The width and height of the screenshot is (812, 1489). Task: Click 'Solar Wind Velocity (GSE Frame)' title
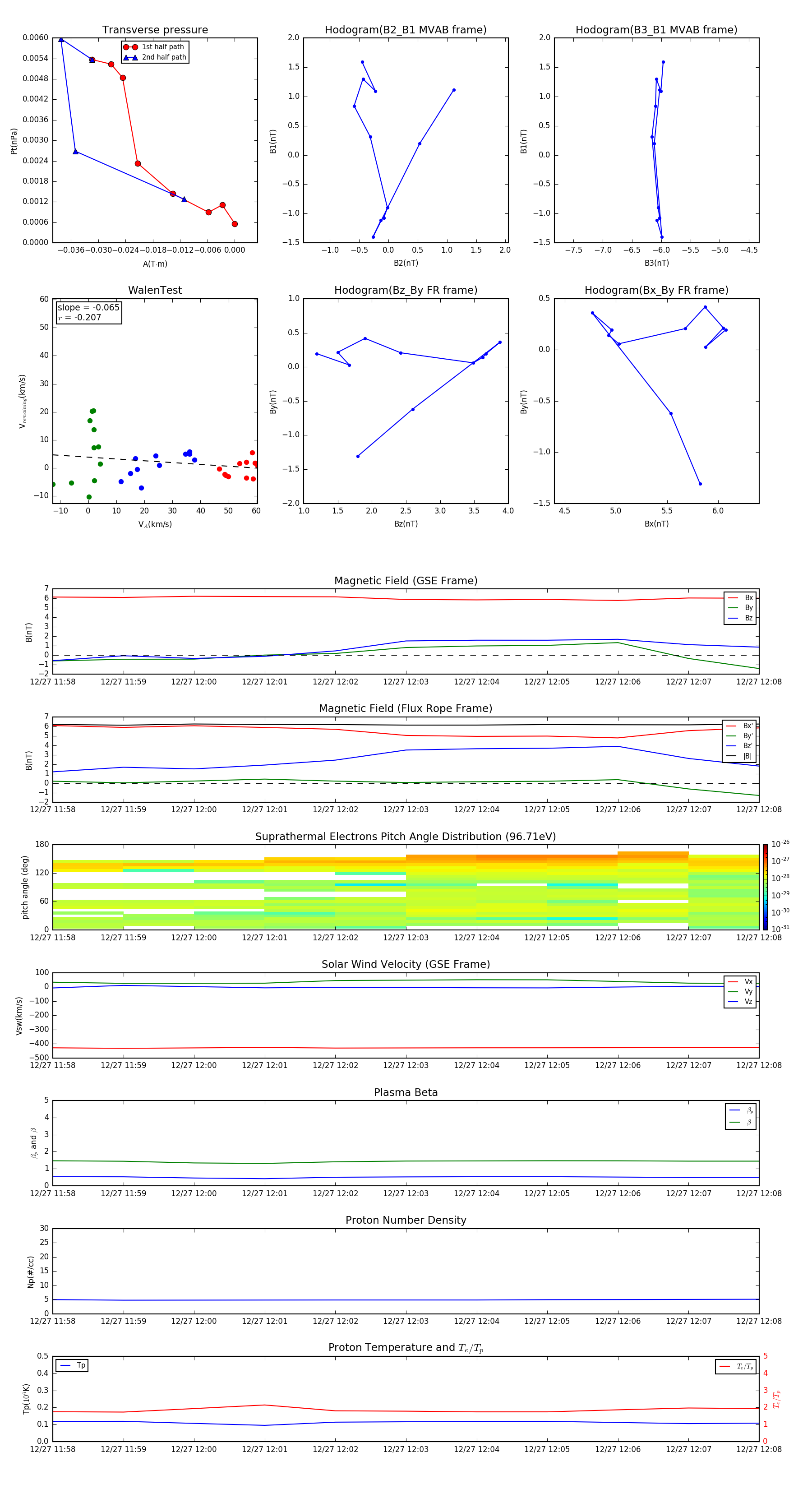[406, 965]
